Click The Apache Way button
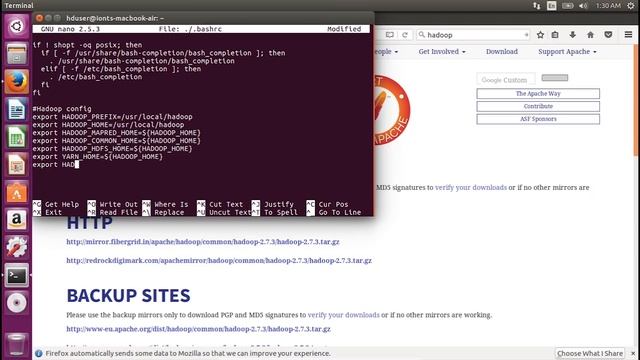The height and width of the screenshot is (360, 640). click(538, 93)
